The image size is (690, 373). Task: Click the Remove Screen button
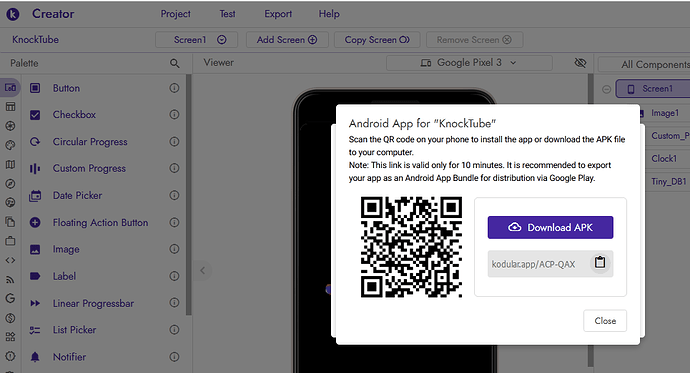coord(474,40)
